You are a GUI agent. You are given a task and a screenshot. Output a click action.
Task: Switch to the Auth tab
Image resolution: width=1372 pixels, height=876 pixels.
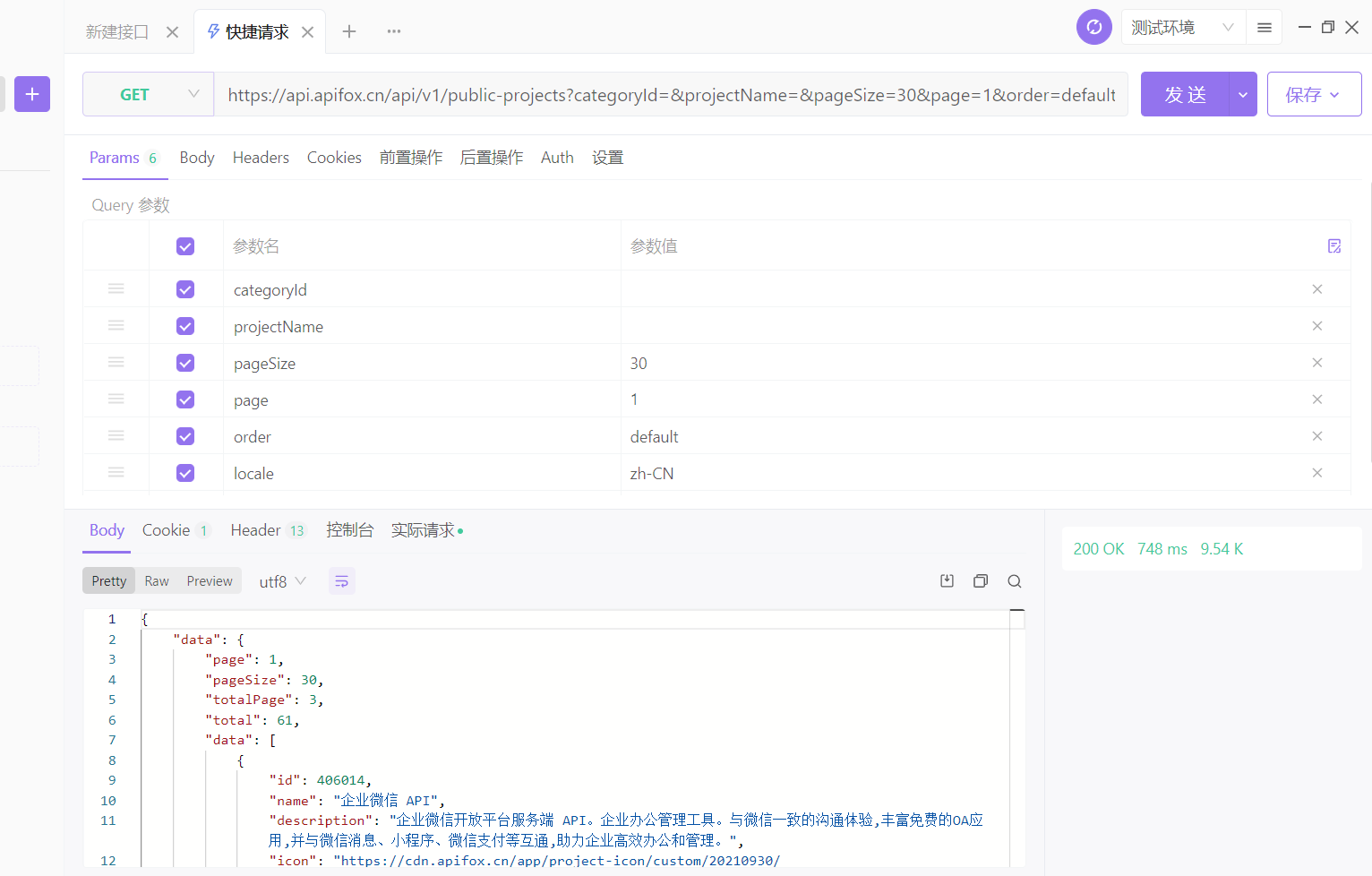pyautogui.click(x=557, y=158)
